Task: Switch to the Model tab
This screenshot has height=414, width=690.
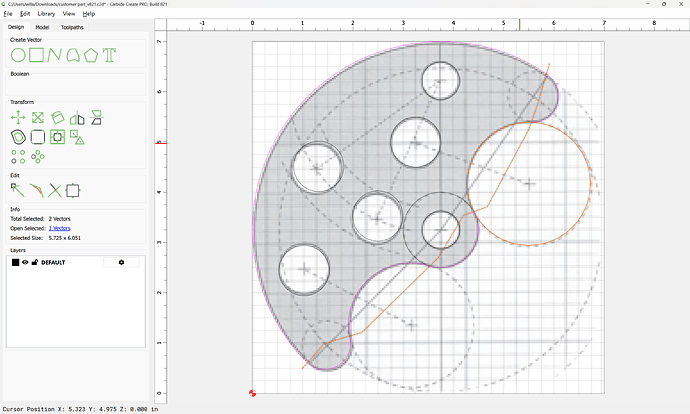Action: (x=42, y=27)
